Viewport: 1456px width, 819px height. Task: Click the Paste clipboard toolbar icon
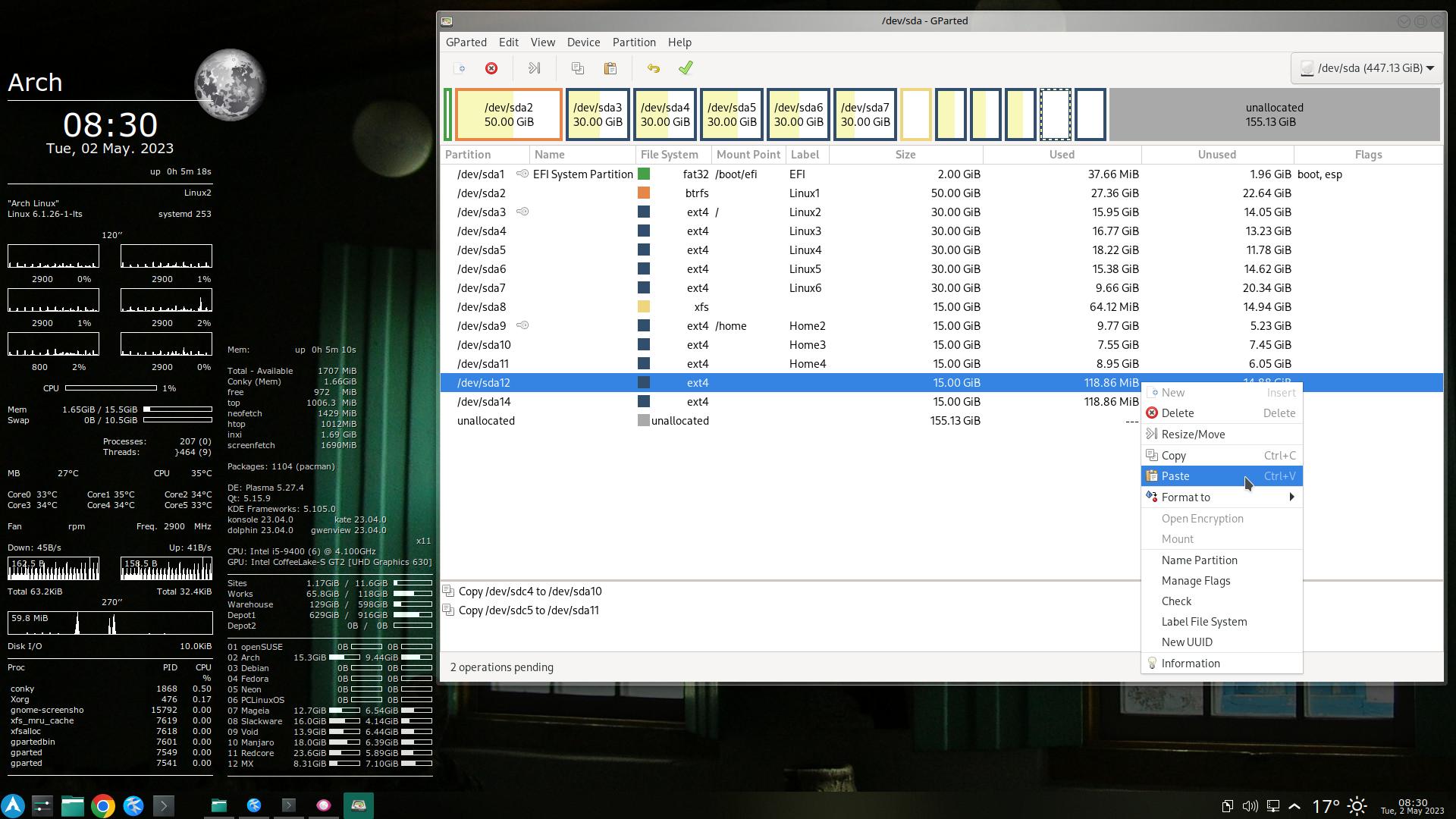(x=610, y=68)
